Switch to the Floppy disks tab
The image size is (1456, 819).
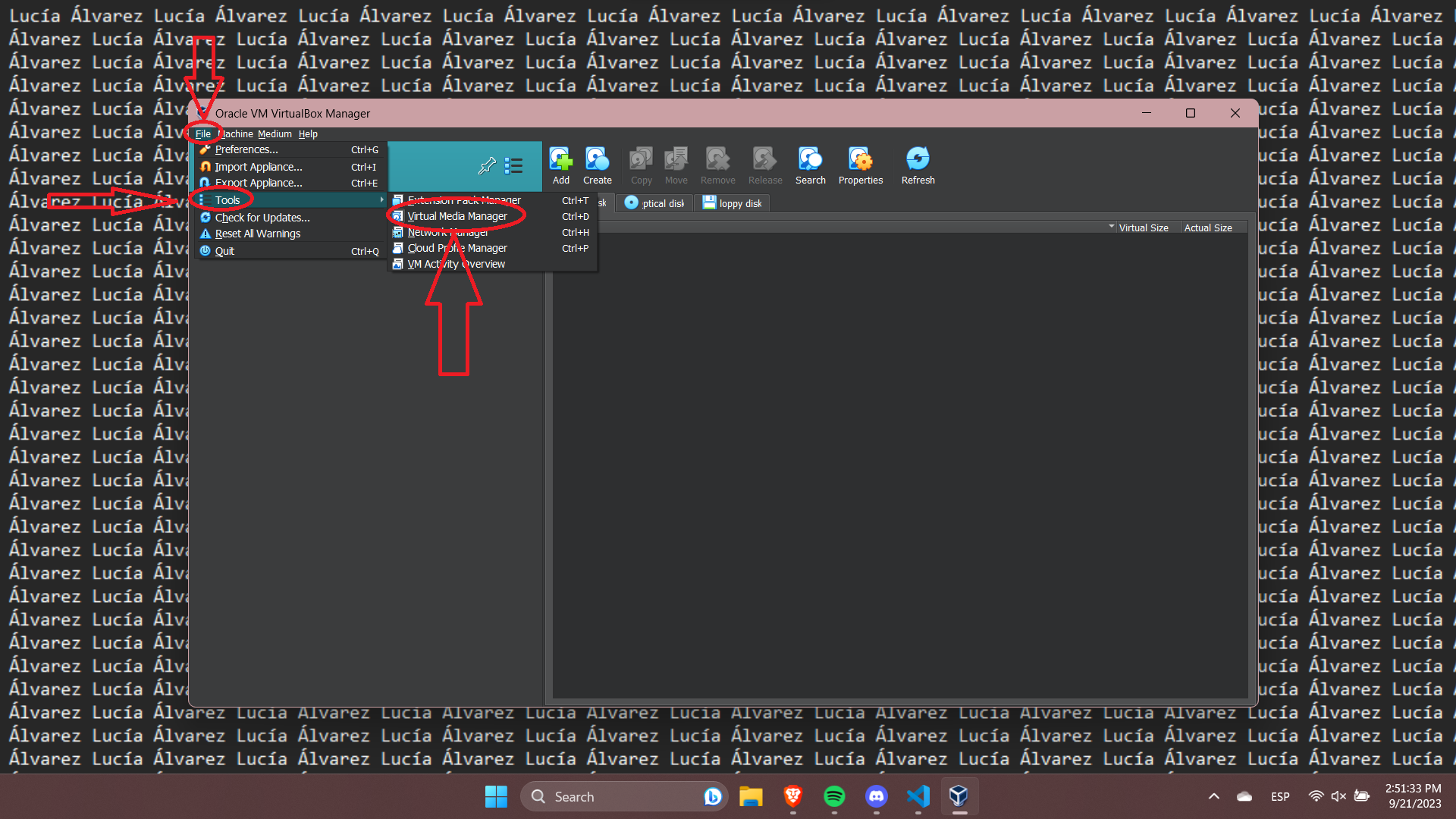pyautogui.click(x=733, y=203)
